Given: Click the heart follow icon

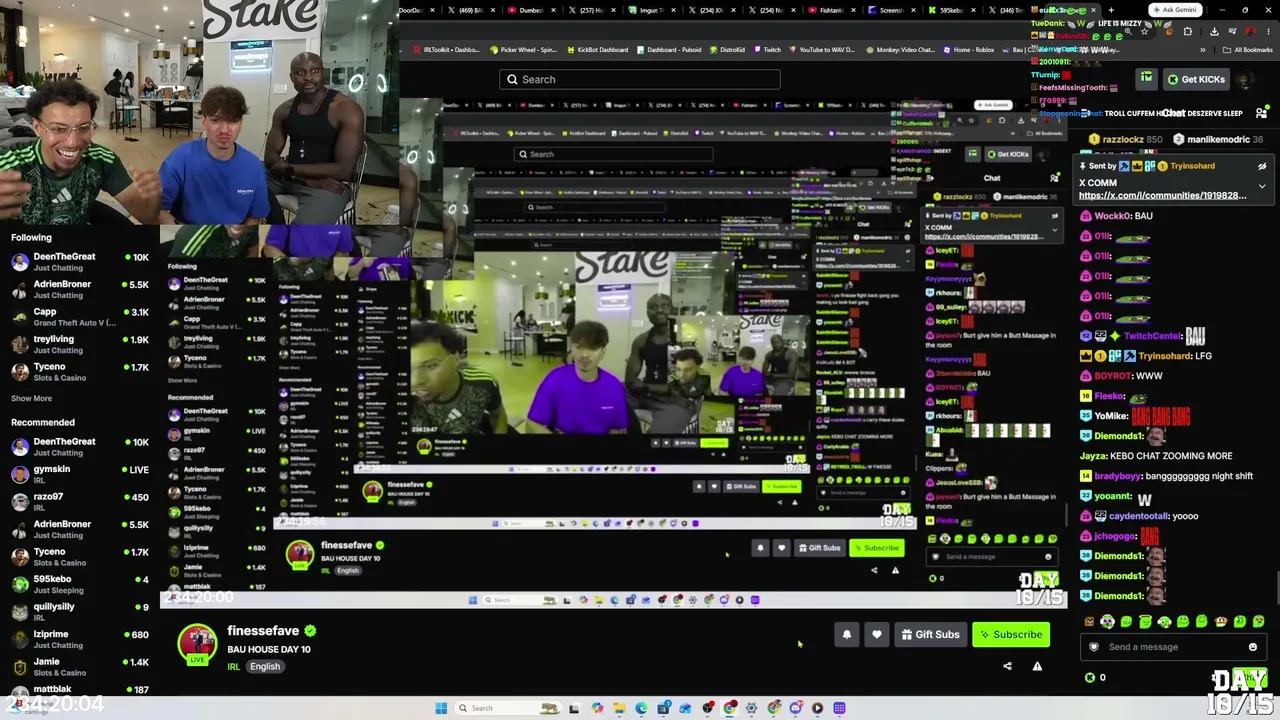Looking at the screenshot, I should point(877,634).
